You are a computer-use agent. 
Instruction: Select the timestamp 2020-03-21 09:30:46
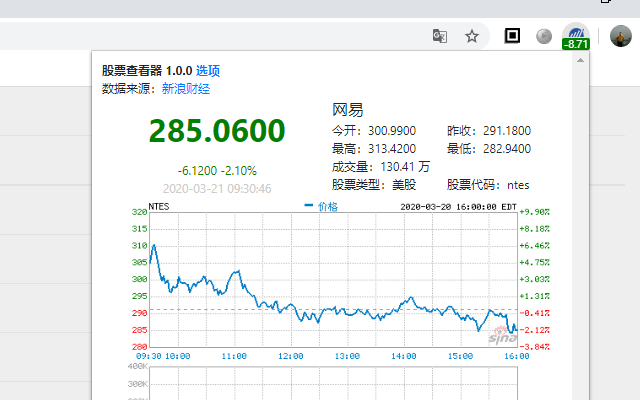point(217,189)
